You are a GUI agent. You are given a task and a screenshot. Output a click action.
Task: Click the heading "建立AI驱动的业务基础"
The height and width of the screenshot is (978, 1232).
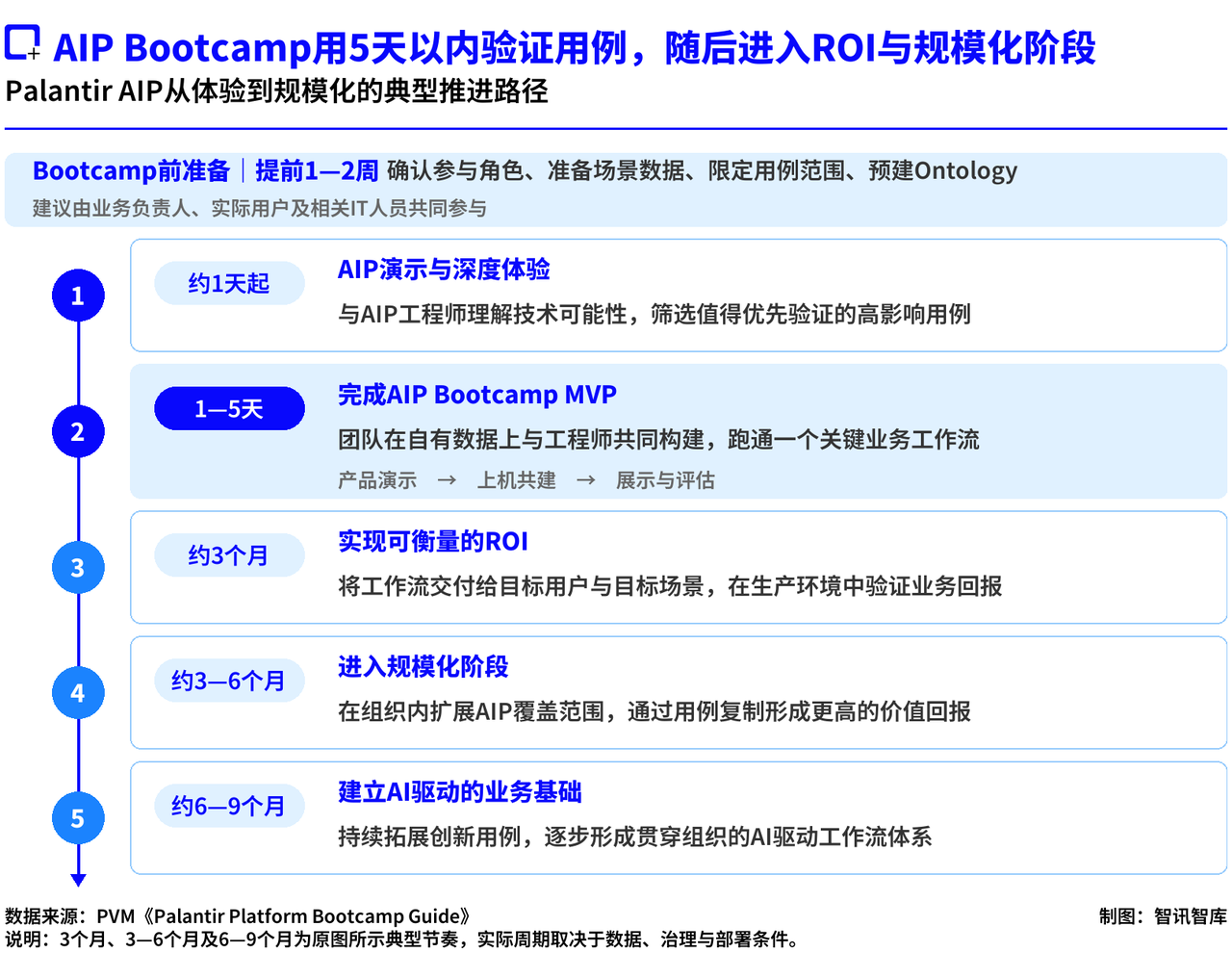click(460, 791)
